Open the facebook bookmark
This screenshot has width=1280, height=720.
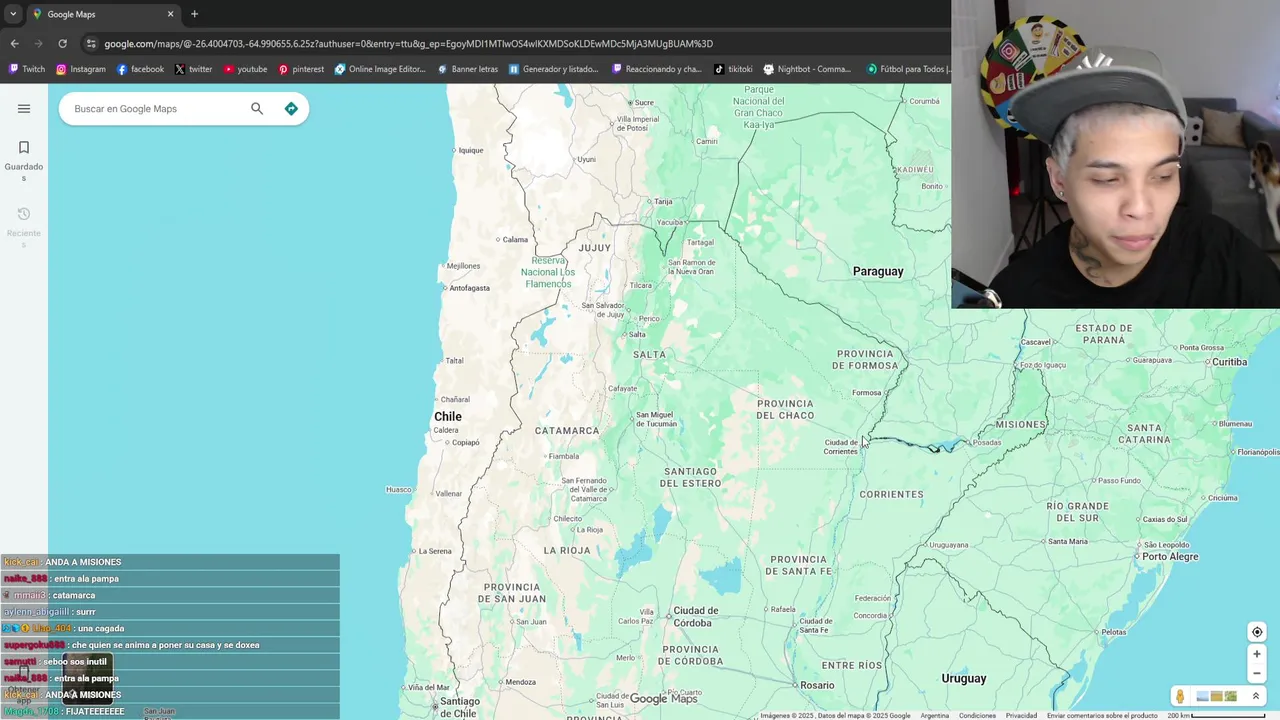tap(140, 69)
